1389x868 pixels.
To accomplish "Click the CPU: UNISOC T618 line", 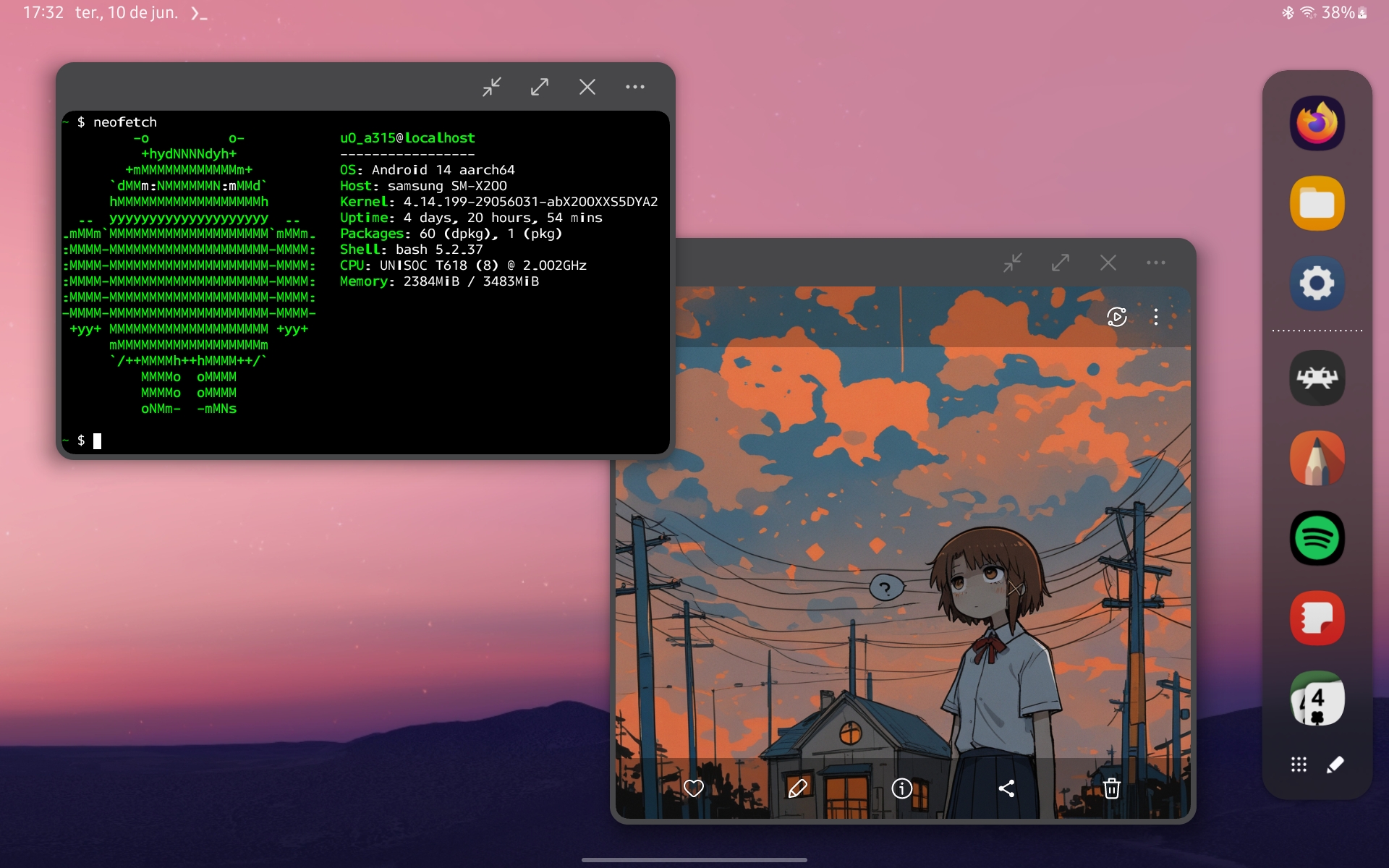I will pyautogui.click(x=463, y=265).
